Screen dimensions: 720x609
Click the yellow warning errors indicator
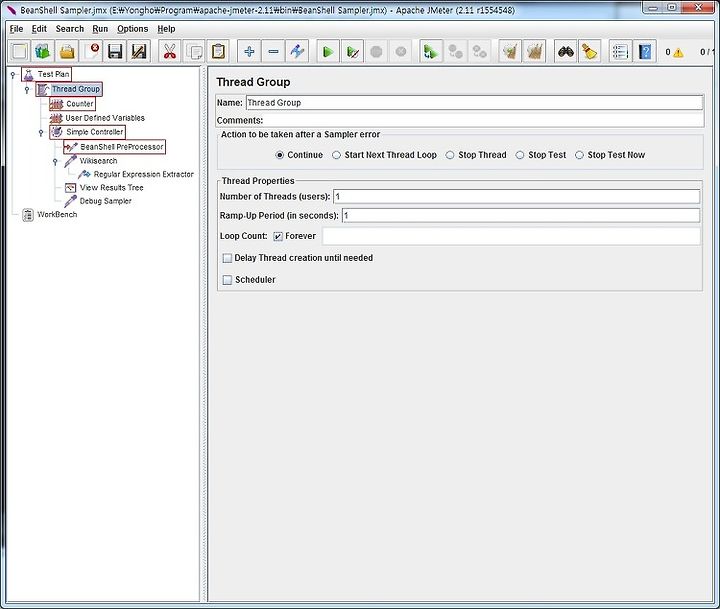pyautogui.click(x=678, y=52)
